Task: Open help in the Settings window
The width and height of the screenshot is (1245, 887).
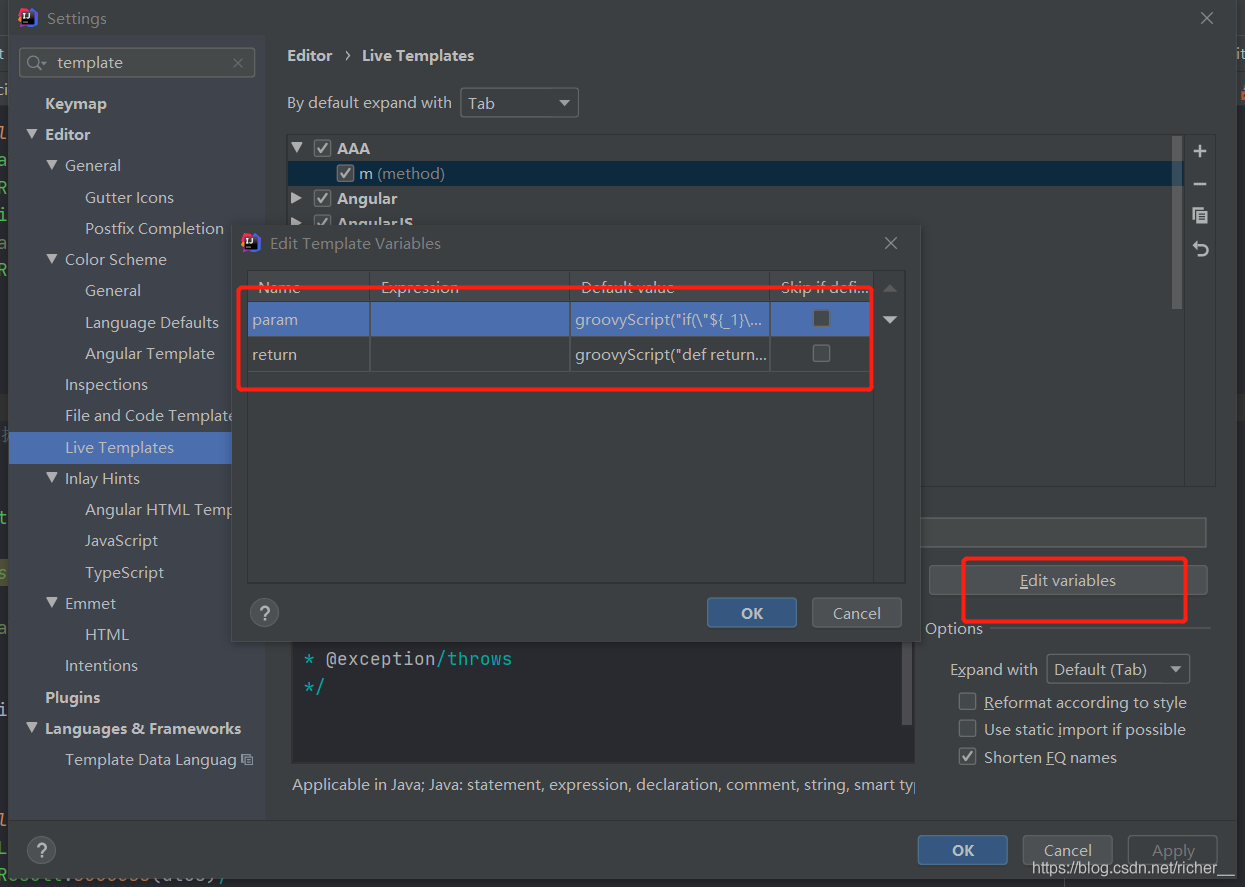Action: click(41, 850)
